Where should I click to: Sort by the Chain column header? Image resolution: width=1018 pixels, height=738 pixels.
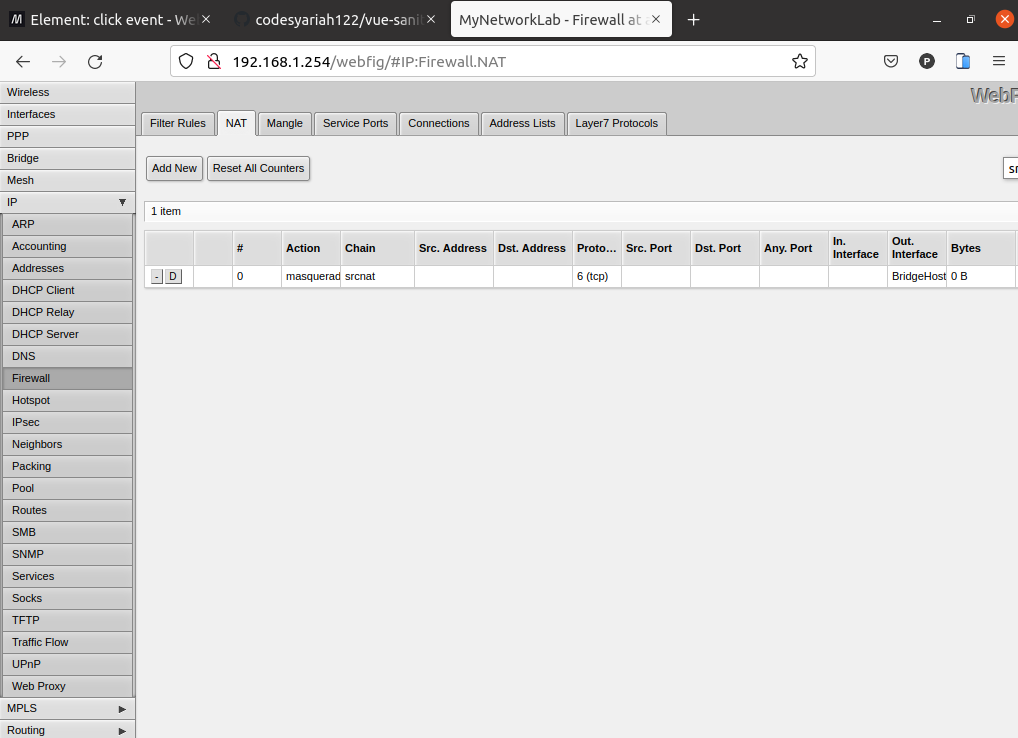377,249
